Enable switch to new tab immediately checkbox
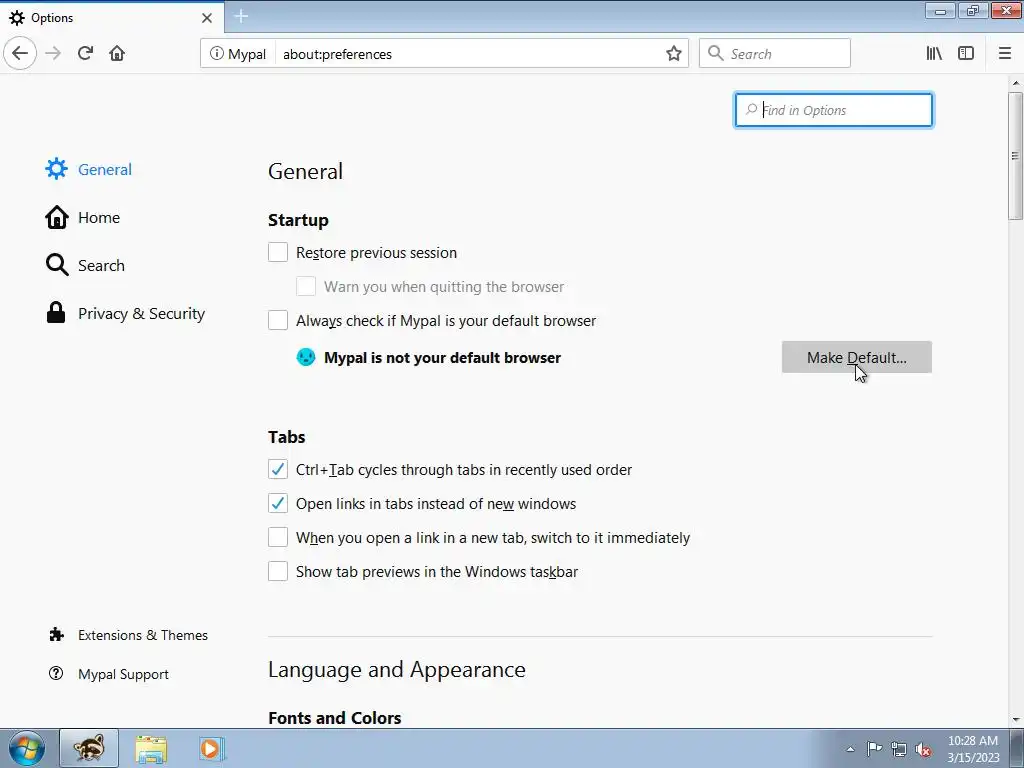1024x768 pixels. point(278,537)
